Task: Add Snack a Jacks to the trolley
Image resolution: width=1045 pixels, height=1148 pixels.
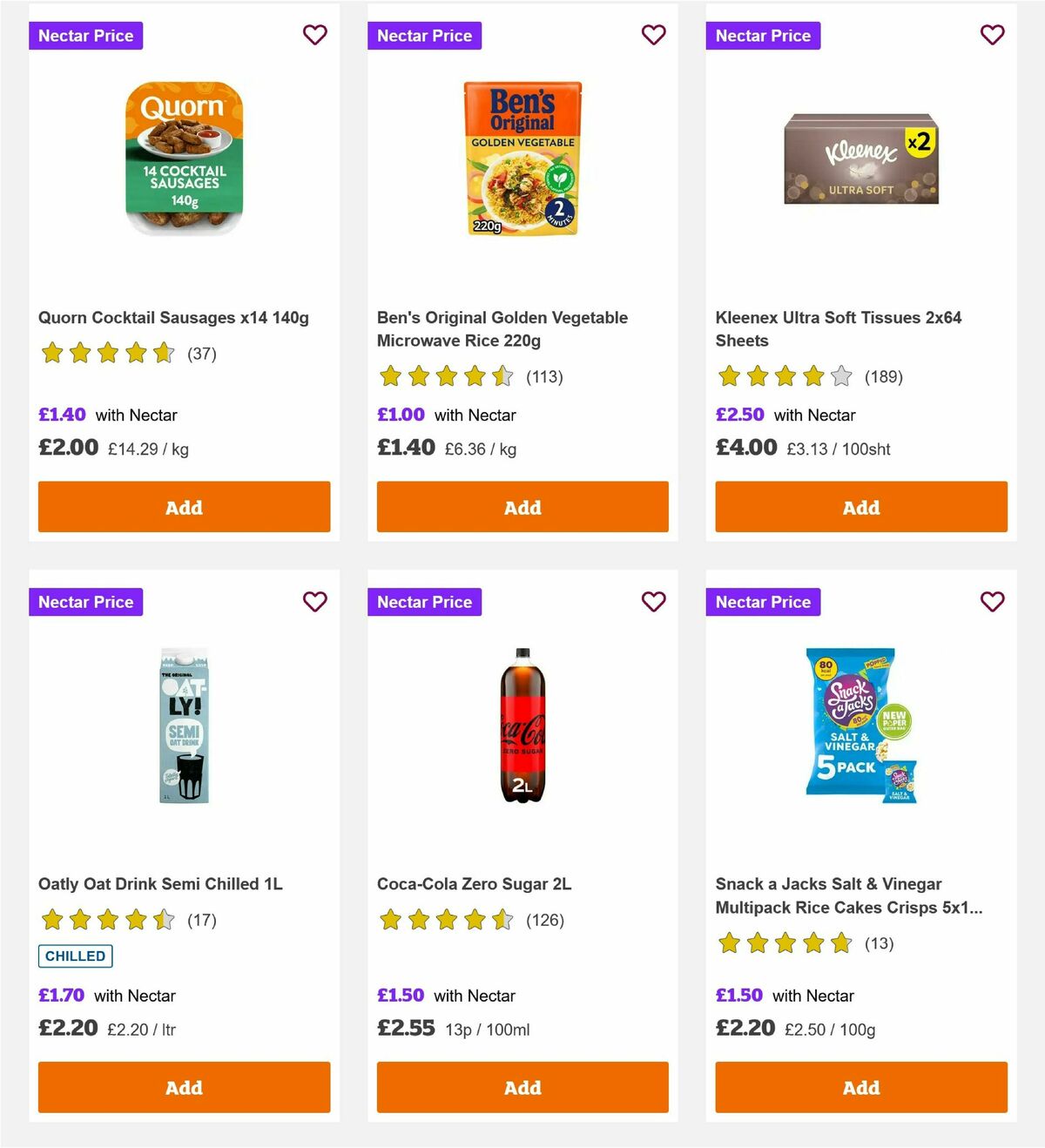Action: click(860, 1087)
